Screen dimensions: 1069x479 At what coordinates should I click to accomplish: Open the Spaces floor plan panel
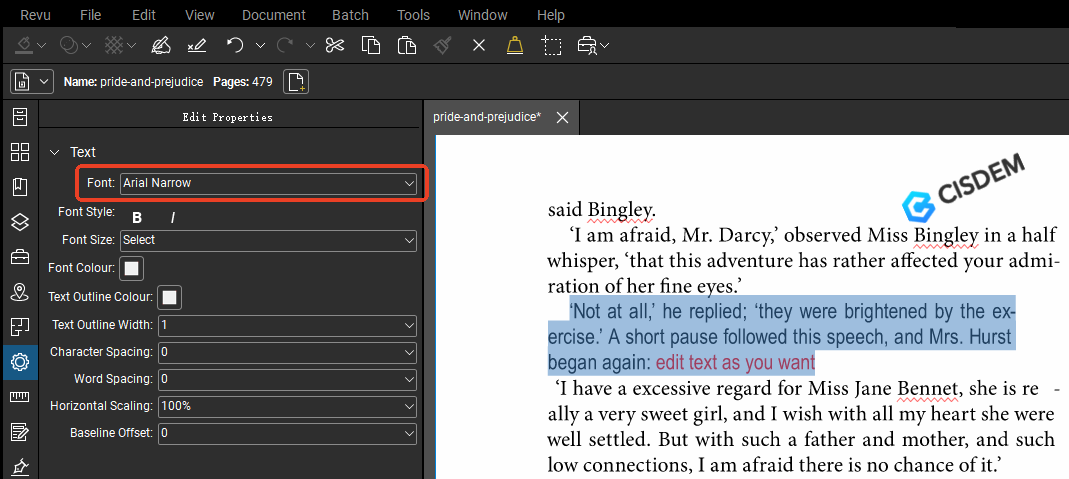20,327
